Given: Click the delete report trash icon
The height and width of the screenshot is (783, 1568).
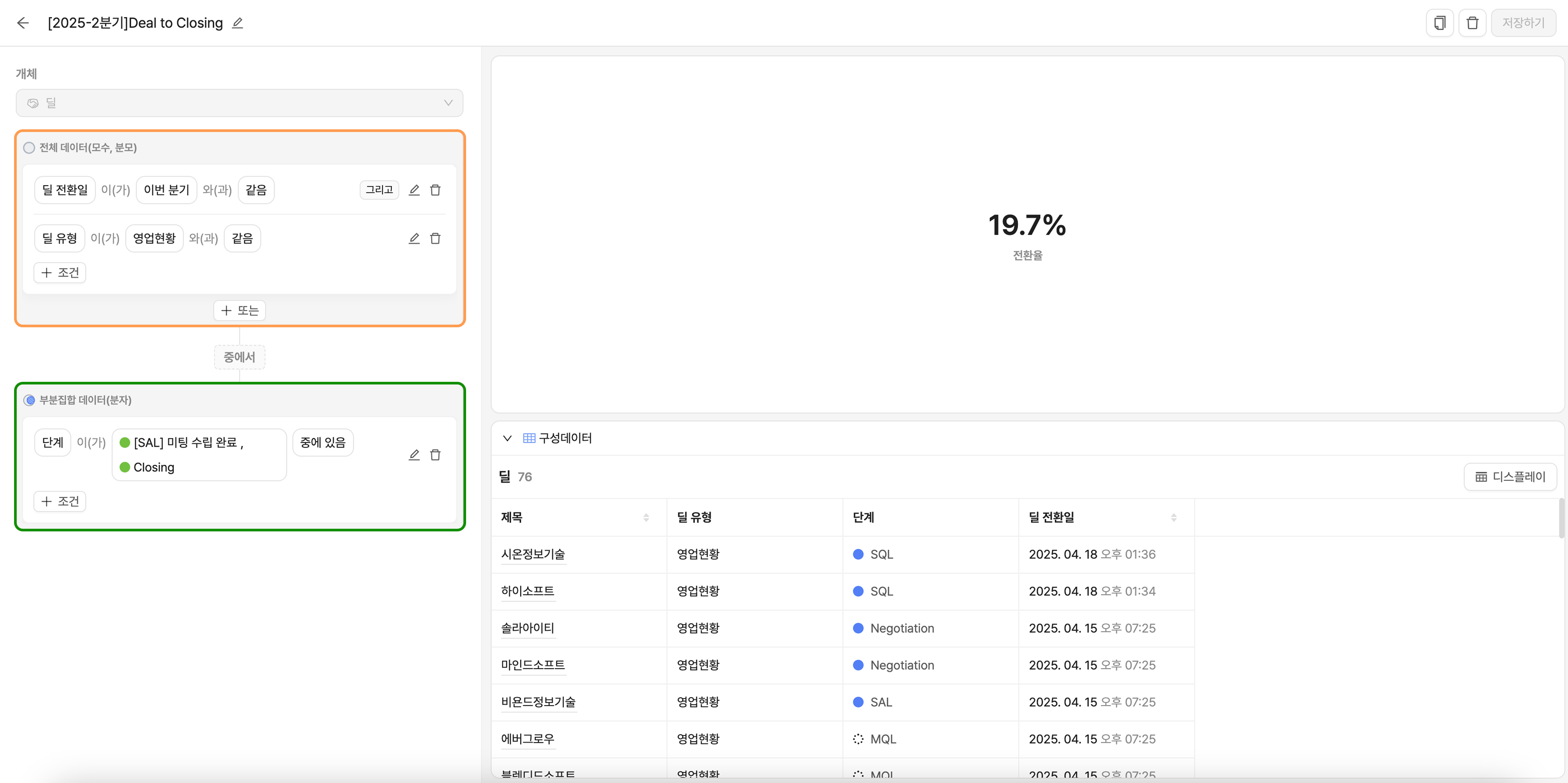Looking at the screenshot, I should pyautogui.click(x=1472, y=23).
